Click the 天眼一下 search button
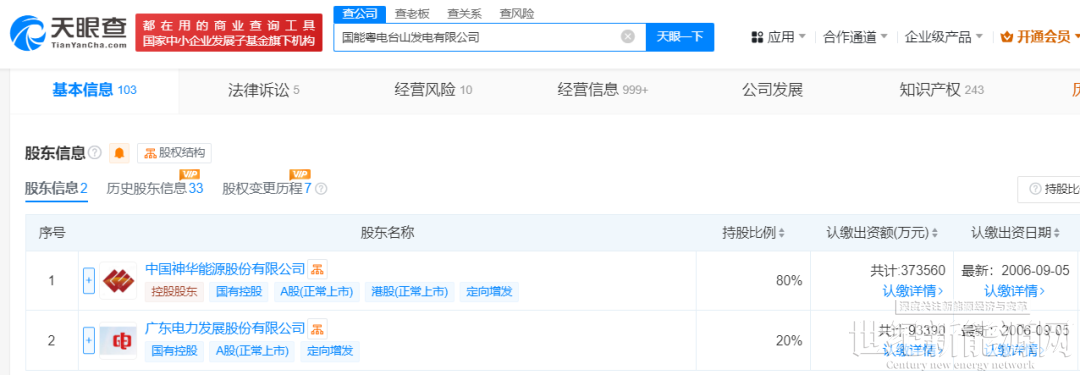The image size is (1080, 375). point(680,37)
